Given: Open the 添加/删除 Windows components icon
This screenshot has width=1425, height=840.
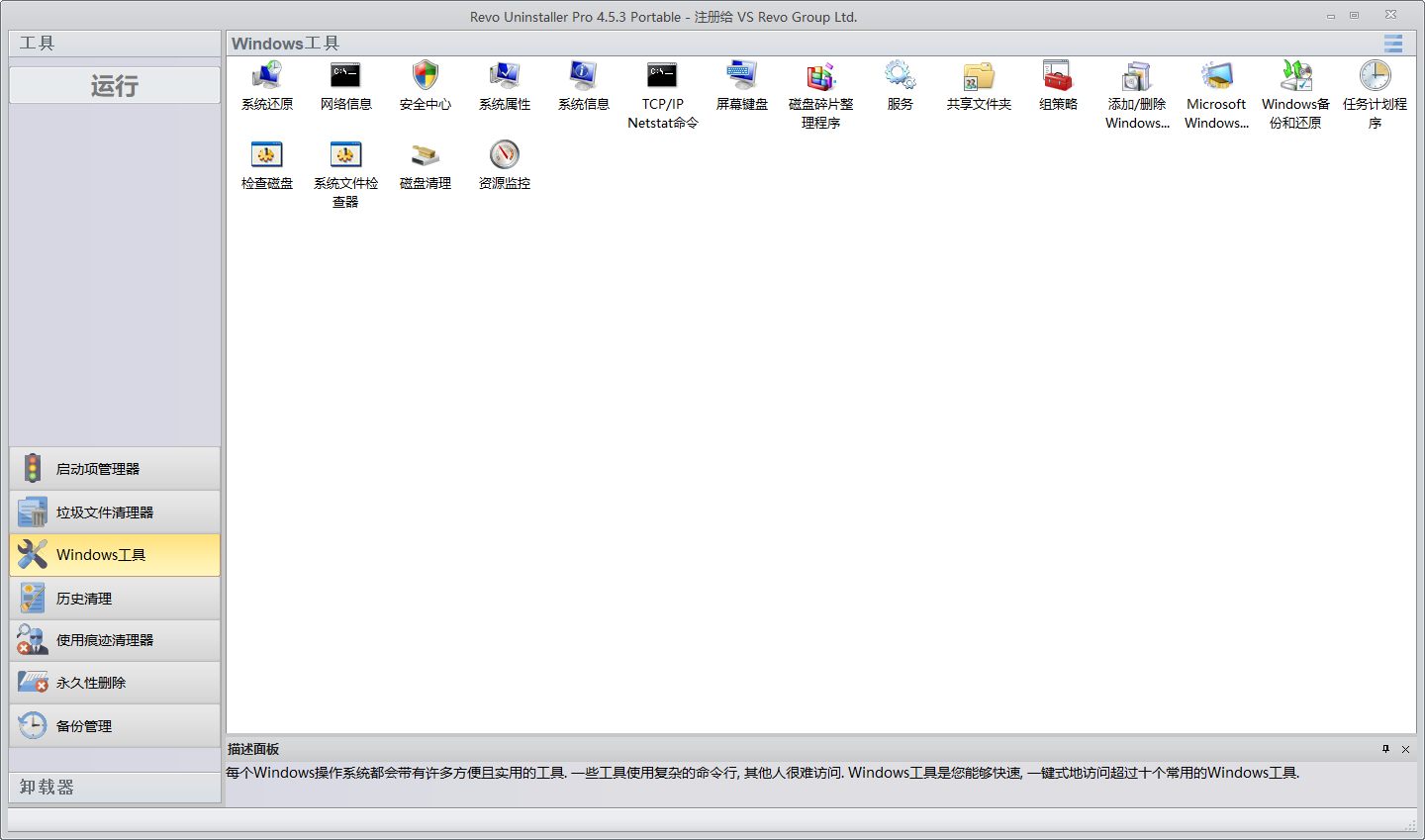Looking at the screenshot, I should coord(1137,76).
